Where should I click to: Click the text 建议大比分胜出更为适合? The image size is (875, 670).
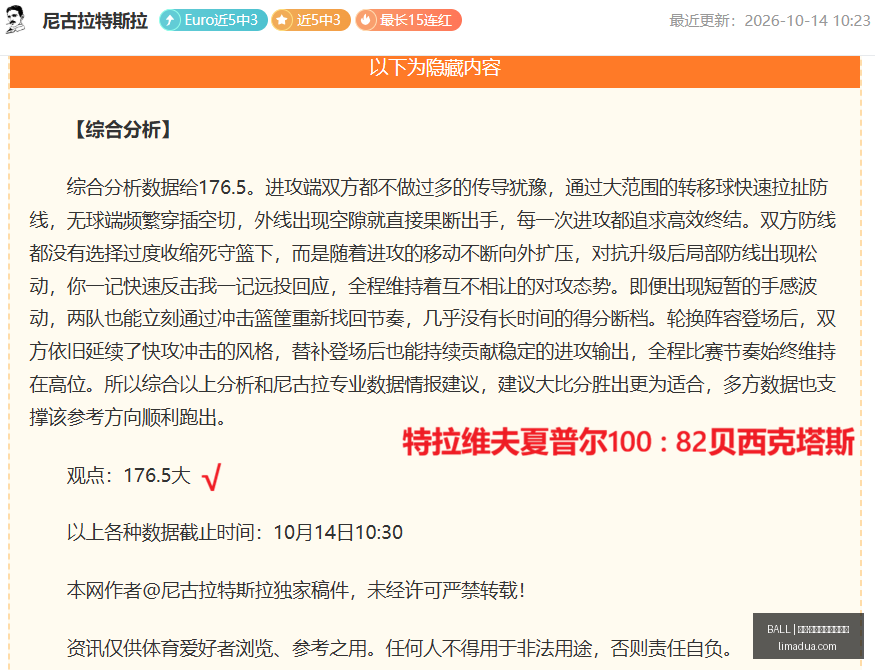click(x=600, y=384)
